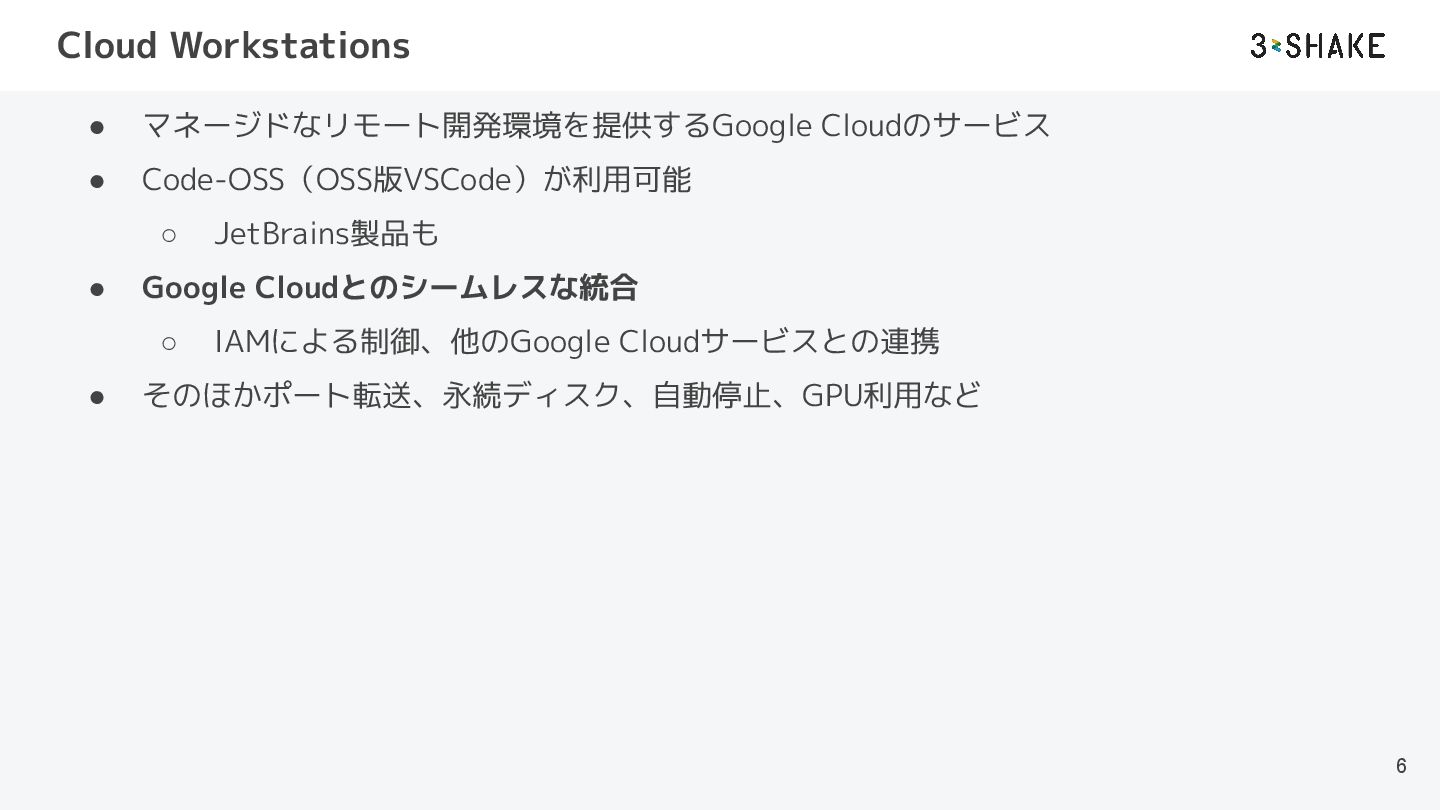Select the JetBrains製品も sub-bullet text
This screenshot has width=1440, height=810.
coord(326,234)
